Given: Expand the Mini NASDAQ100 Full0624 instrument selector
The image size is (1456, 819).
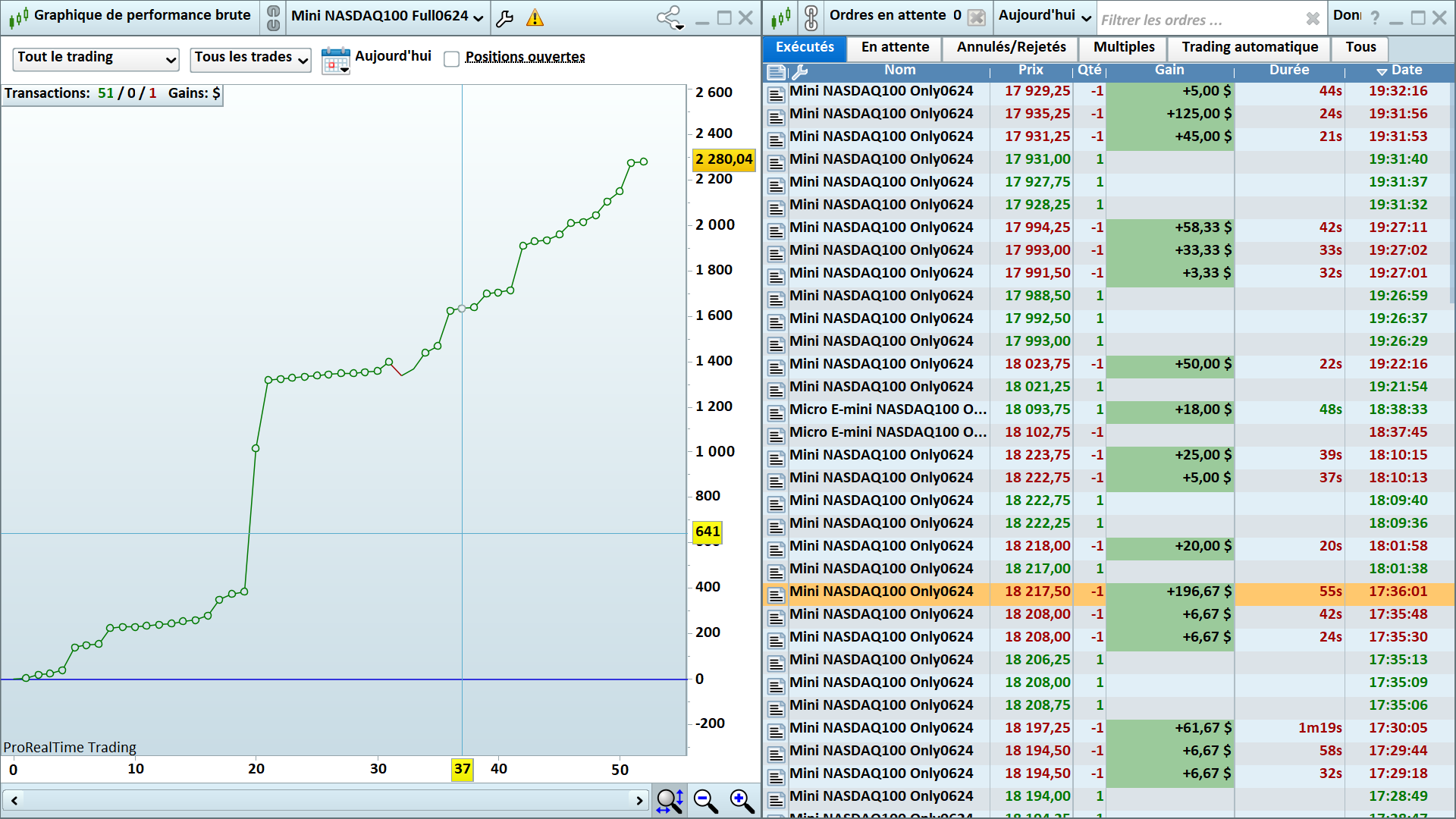Looking at the screenshot, I should 387,17.
